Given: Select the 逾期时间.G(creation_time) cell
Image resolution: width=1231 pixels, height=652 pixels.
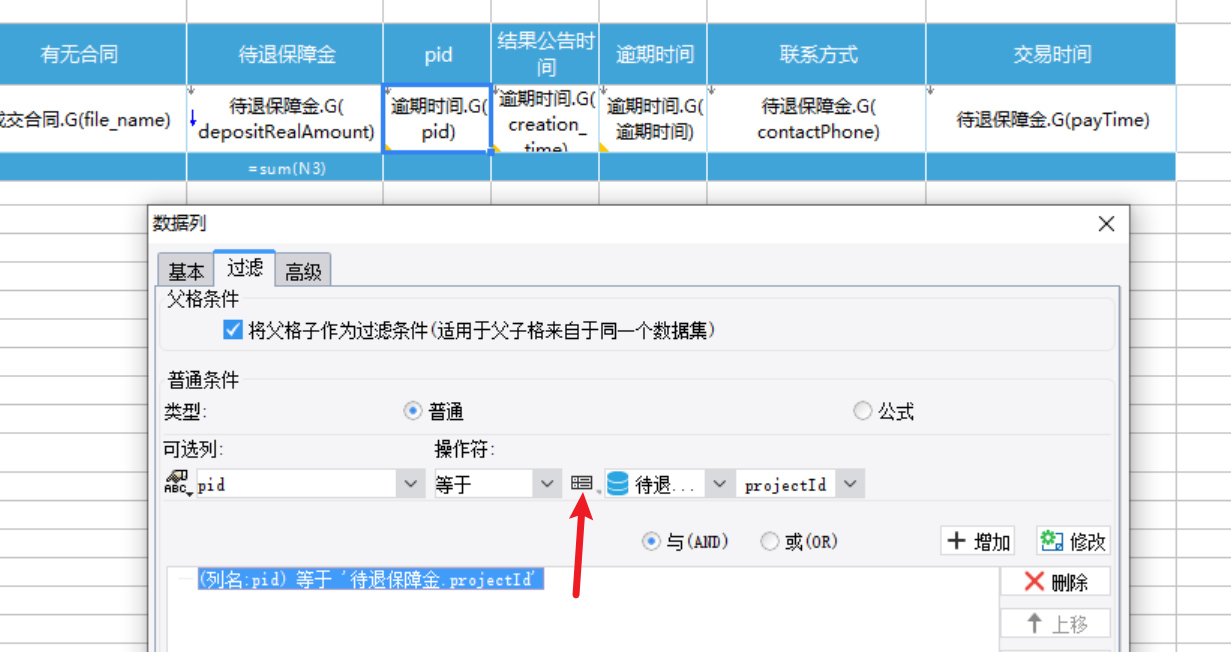Looking at the screenshot, I should pyautogui.click(x=545, y=119).
